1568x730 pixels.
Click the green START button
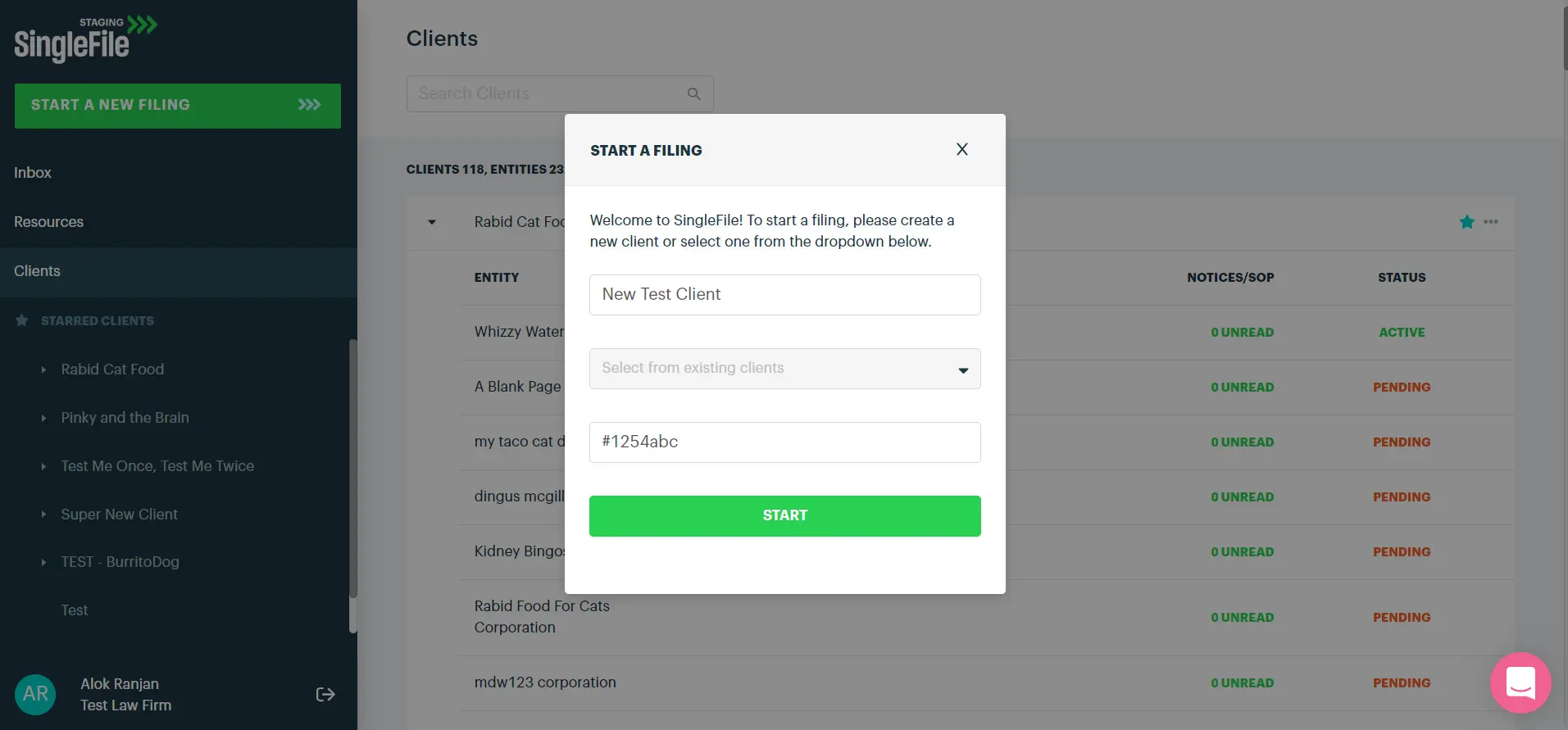784,516
